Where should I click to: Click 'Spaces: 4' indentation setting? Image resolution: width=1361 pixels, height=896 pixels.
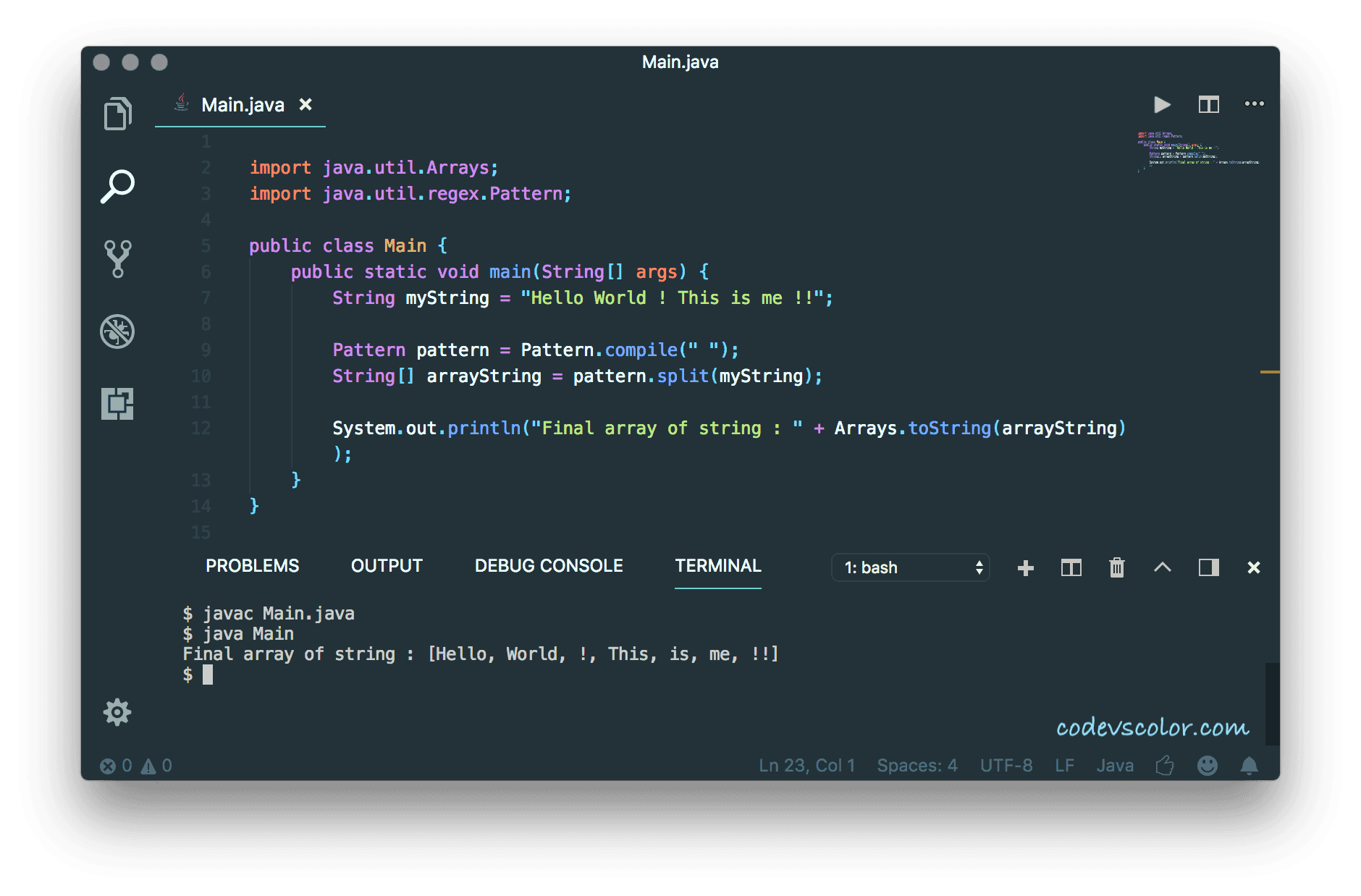pos(917,766)
